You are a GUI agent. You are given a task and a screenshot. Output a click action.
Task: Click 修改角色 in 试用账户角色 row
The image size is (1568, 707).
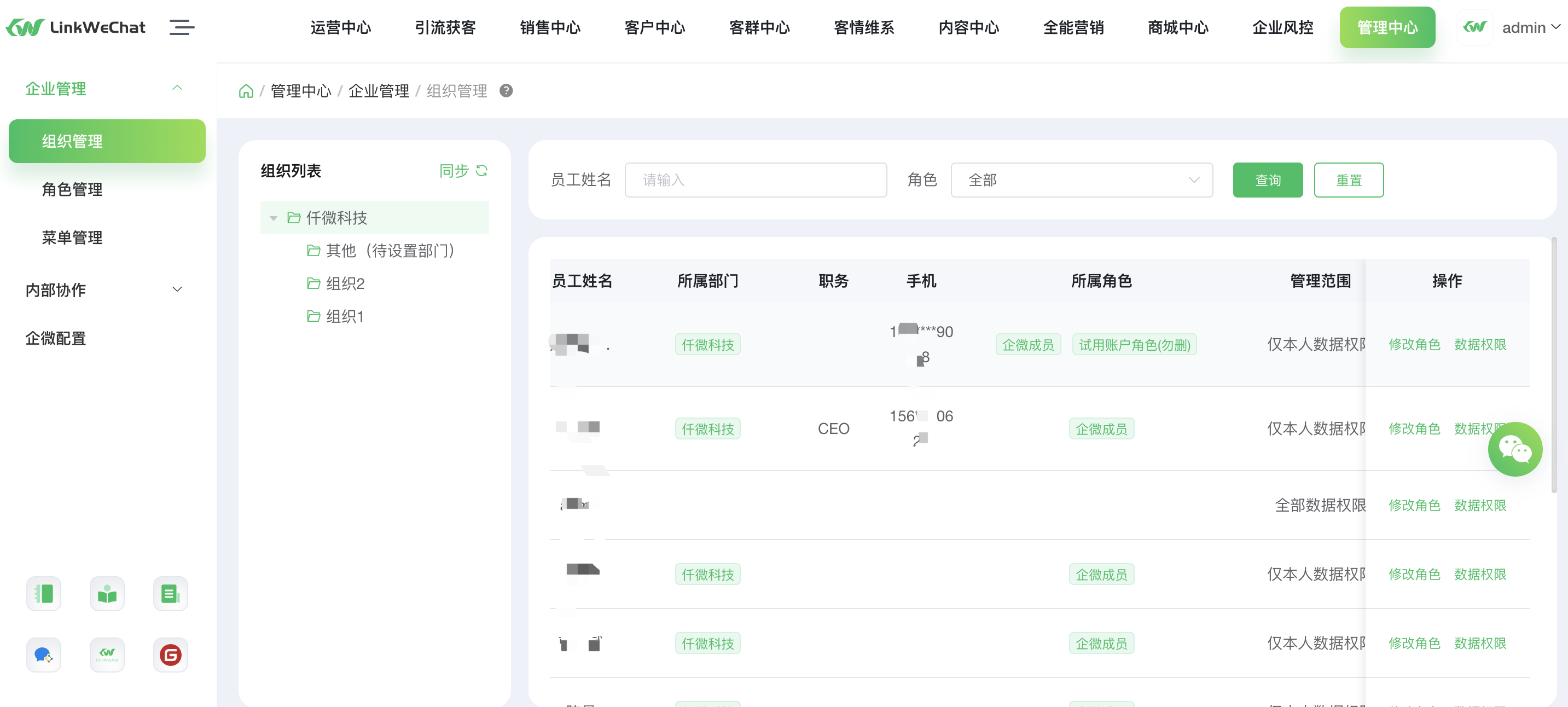coord(1414,345)
